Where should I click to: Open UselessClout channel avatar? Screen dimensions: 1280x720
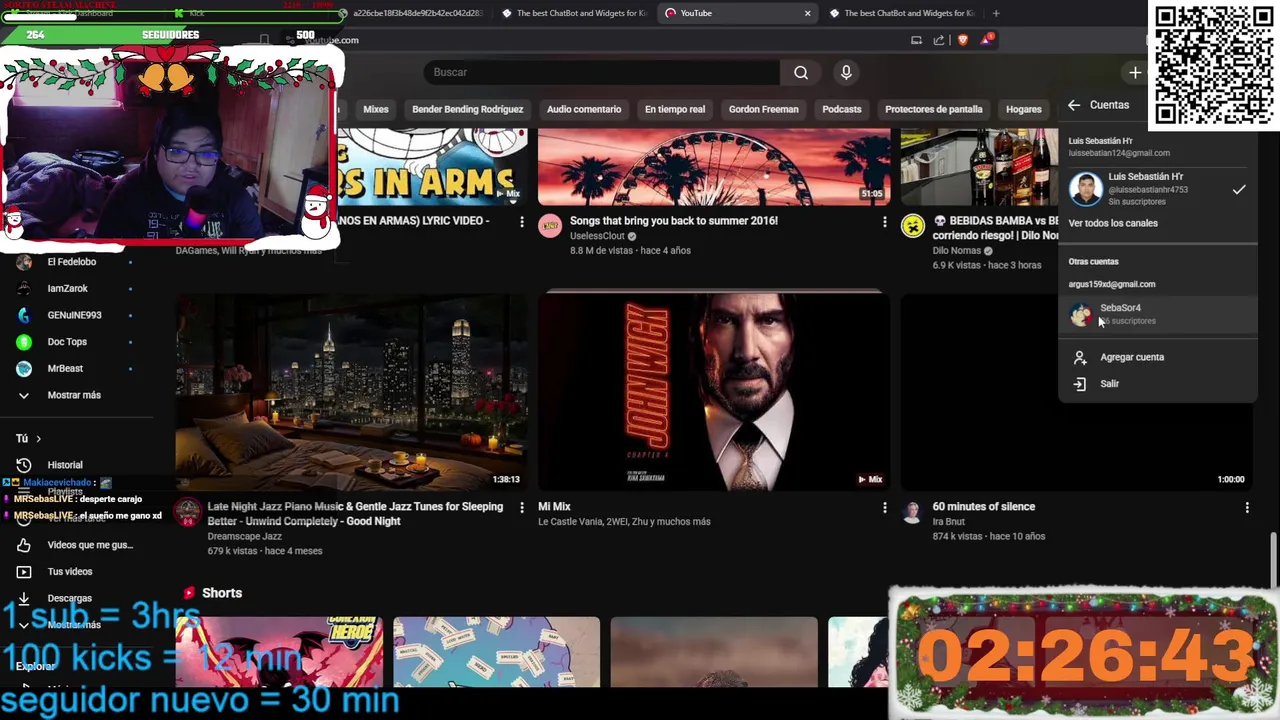coord(550,226)
